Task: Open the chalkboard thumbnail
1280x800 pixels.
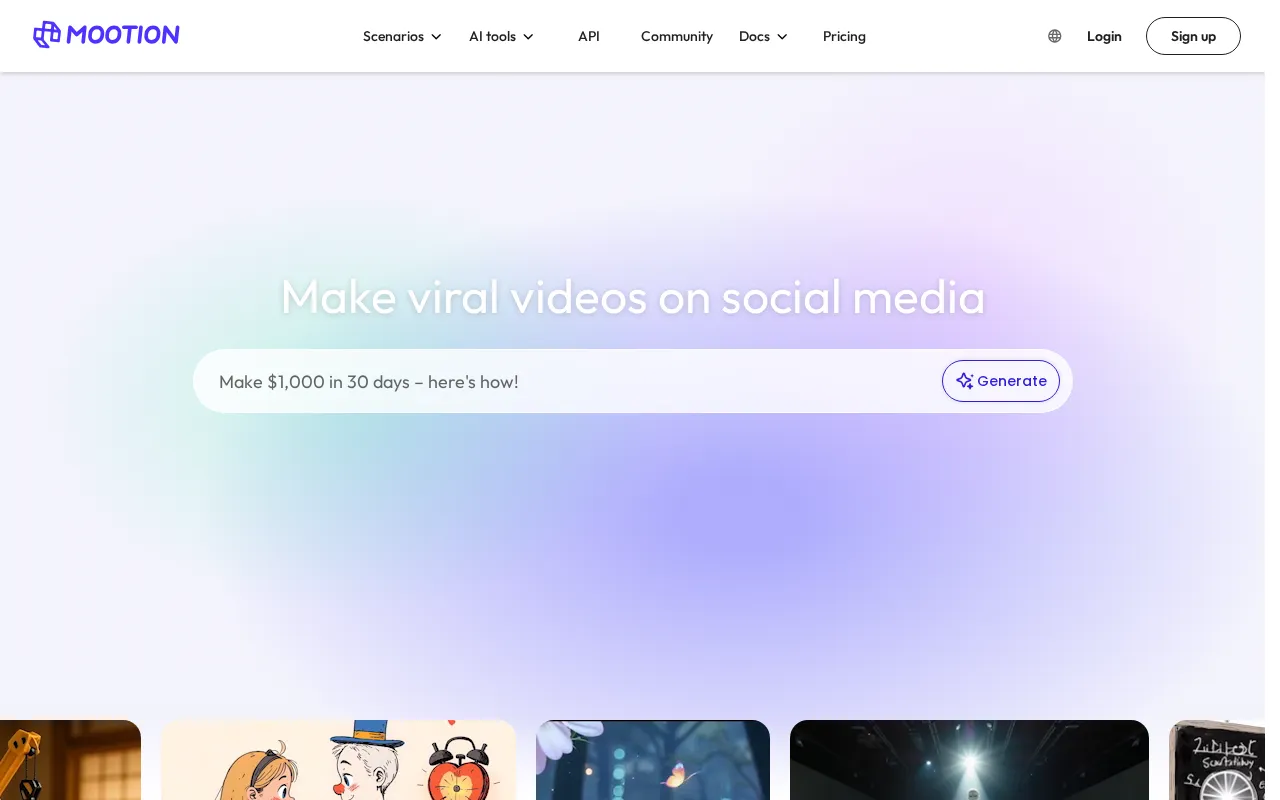Action: pyautogui.click(x=1217, y=760)
